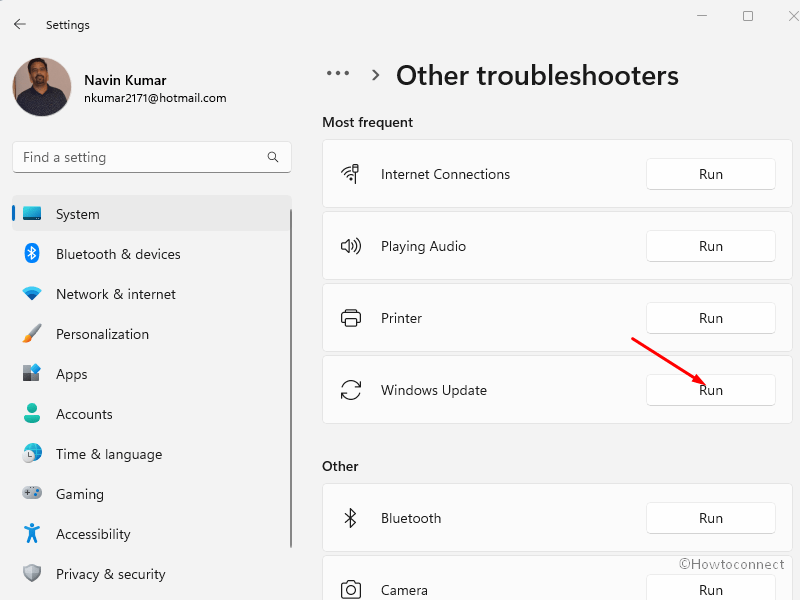The image size is (800, 600).
Task: Click the Bluetooth troubleshooter label
Action: click(411, 518)
